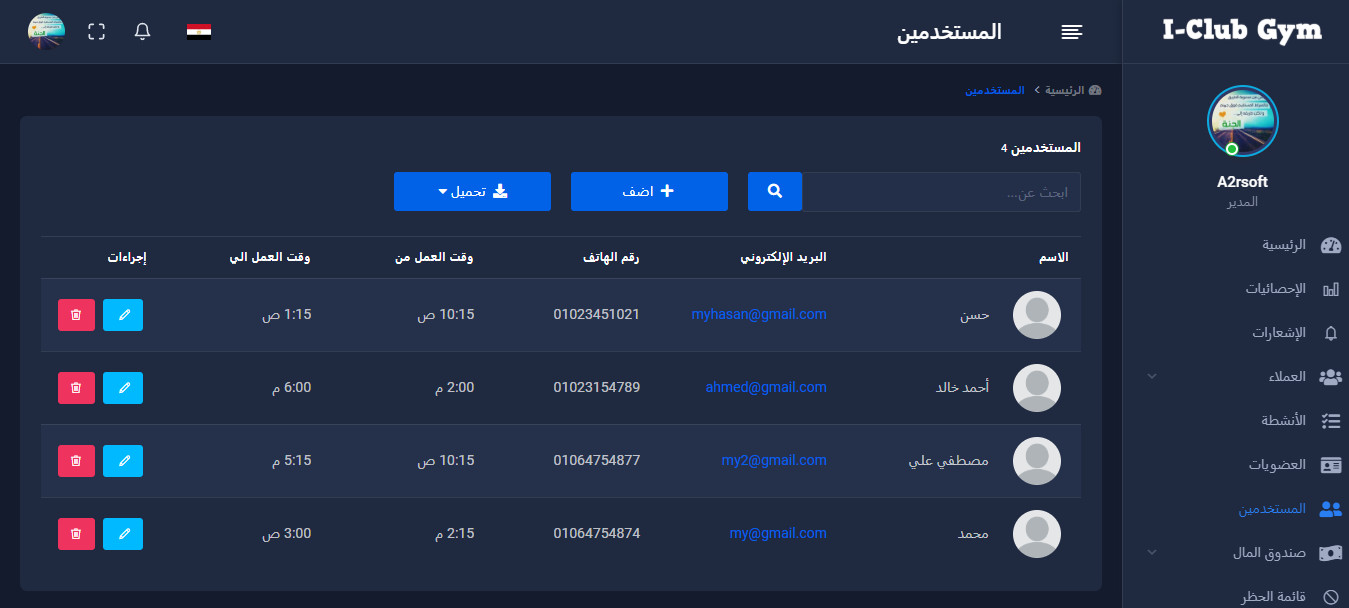Click the اضف add button
The image size is (1349, 608).
pyautogui.click(x=648, y=191)
